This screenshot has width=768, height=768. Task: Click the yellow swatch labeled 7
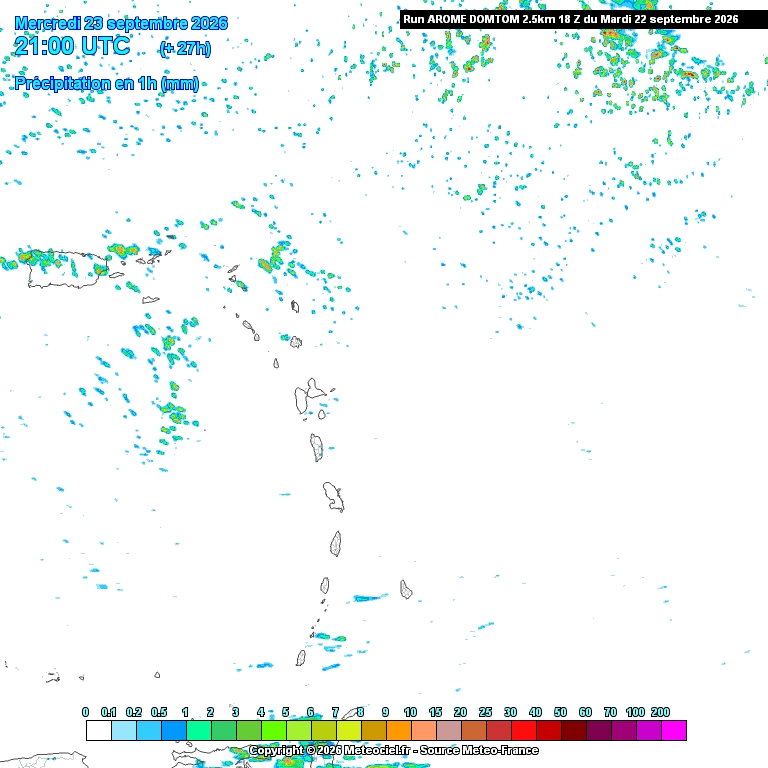tap(349, 730)
